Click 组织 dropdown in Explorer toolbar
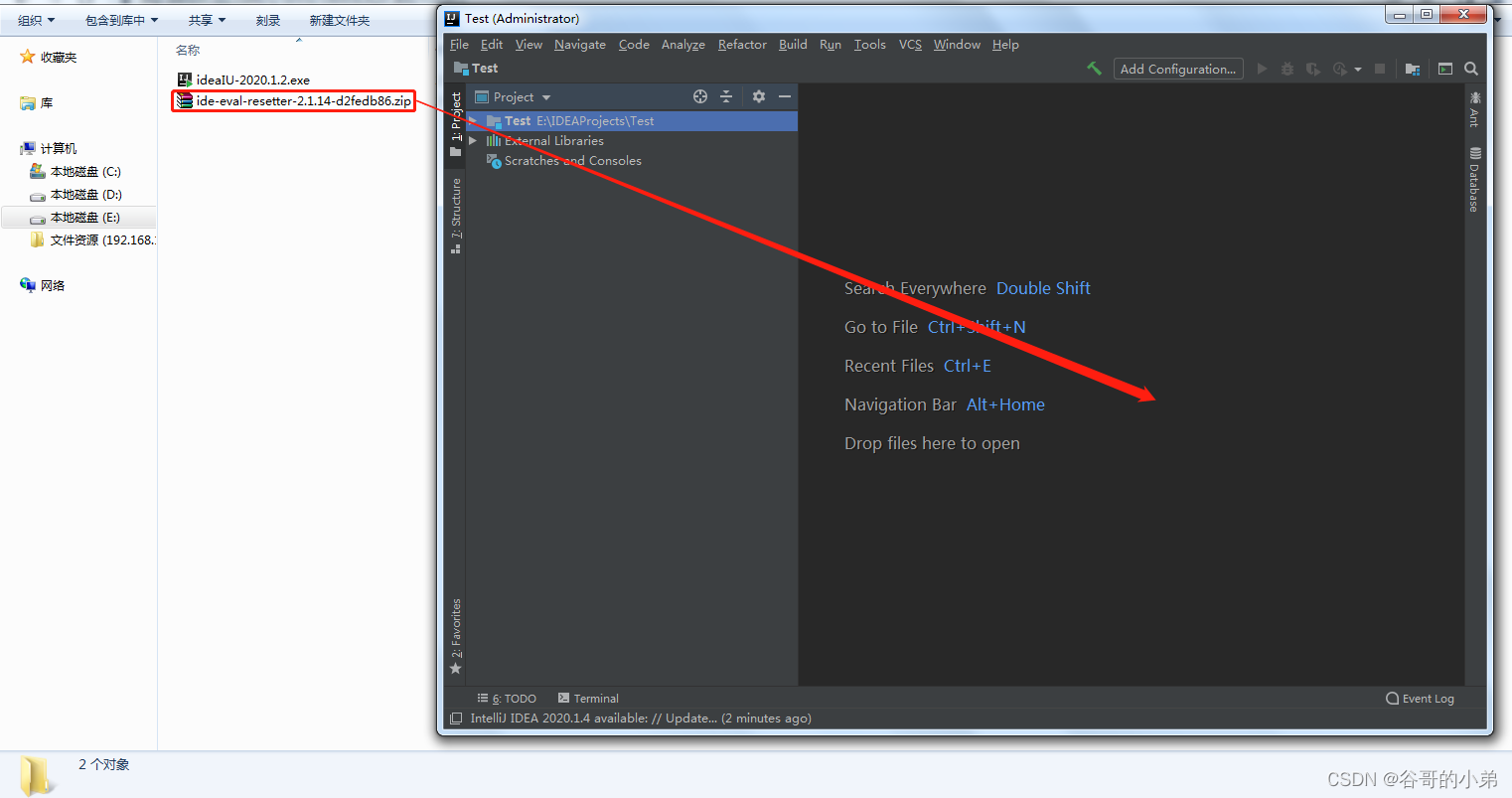The image size is (1512, 798). click(x=37, y=20)
